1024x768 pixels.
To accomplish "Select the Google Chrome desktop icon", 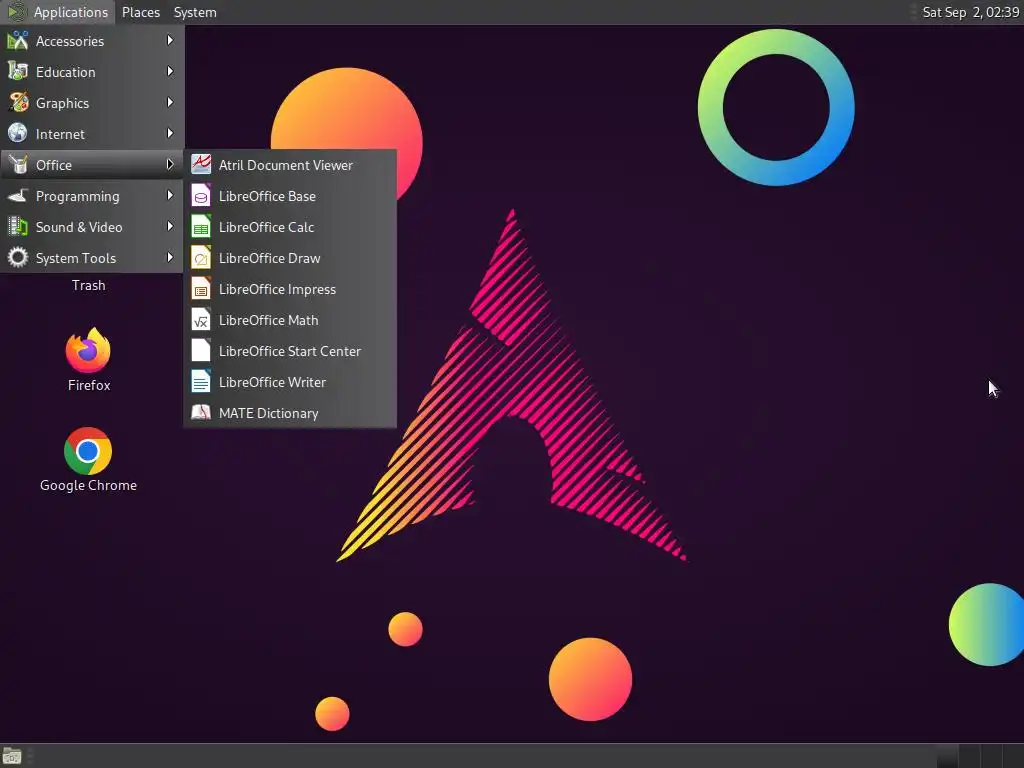I will point(88,451).
